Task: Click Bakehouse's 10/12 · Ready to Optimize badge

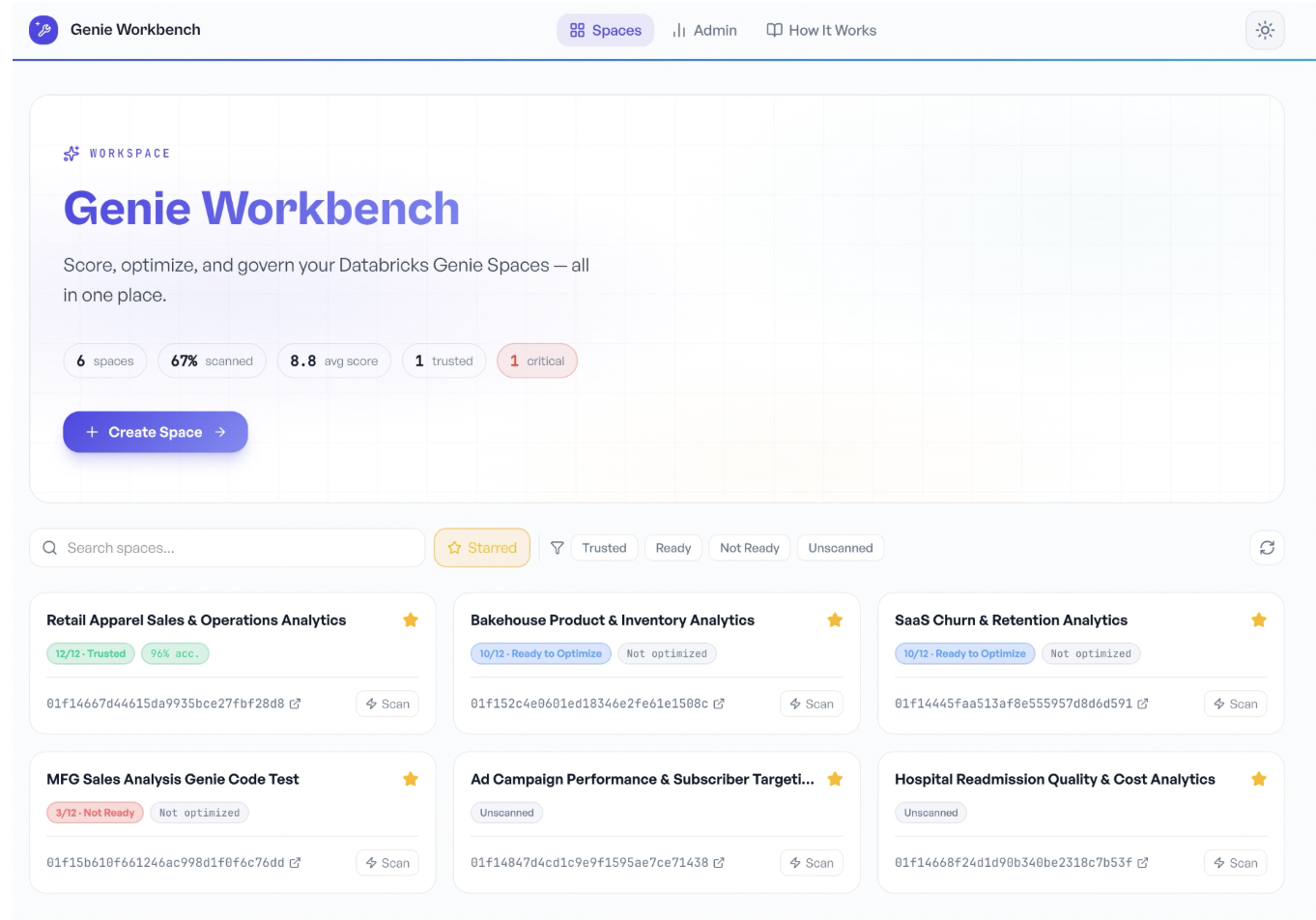Action: coord(541,653)
